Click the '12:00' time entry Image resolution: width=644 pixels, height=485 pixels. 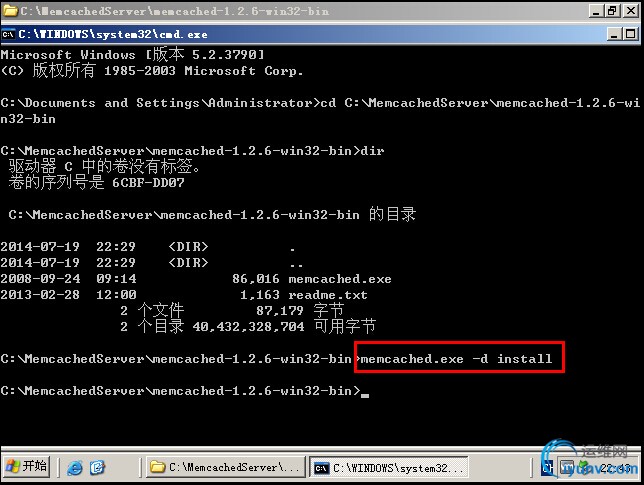point(116,295)
